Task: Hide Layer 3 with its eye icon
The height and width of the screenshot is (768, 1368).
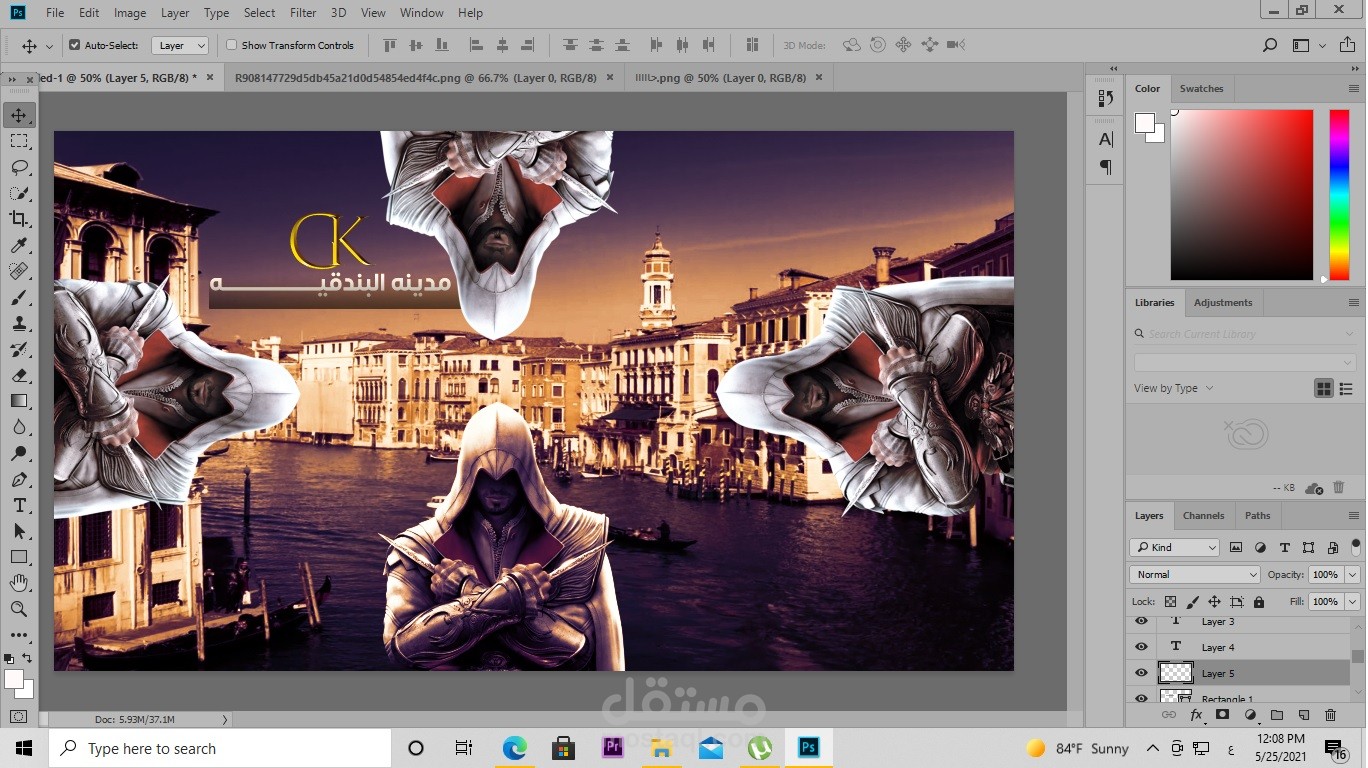Action: pos(1141,621)
